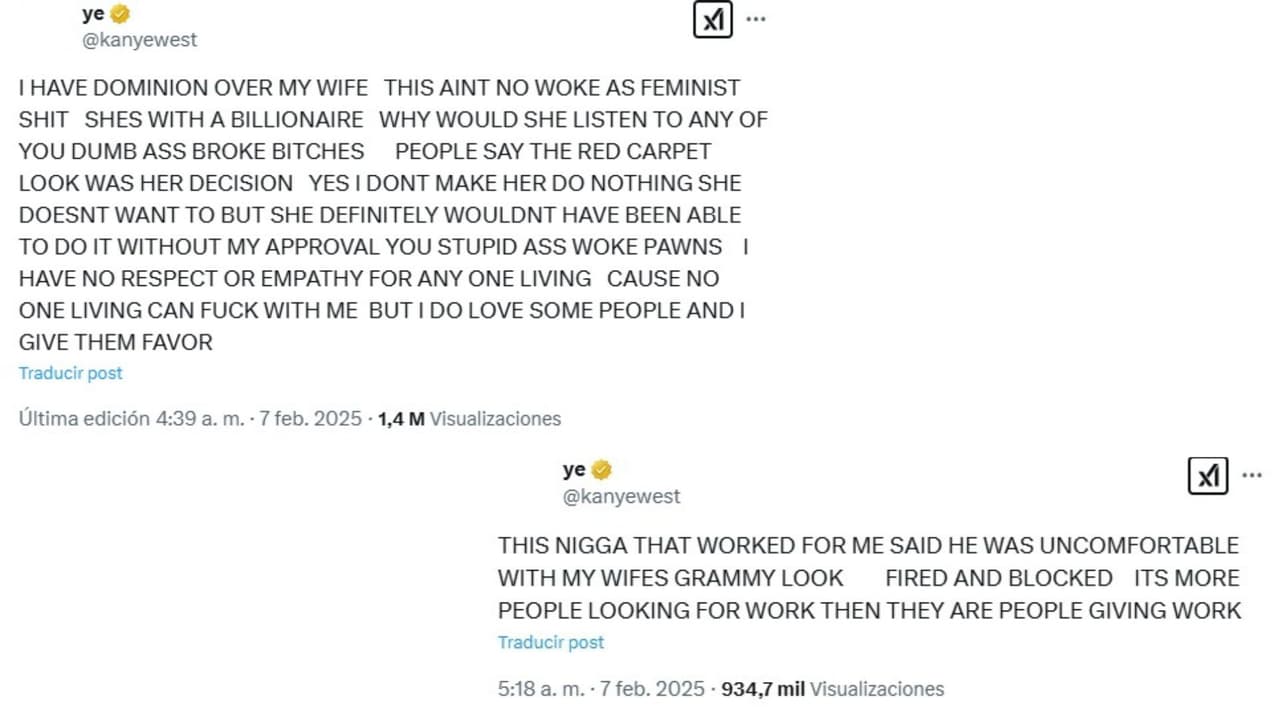The image size is (1280, 720).
Task: Open edit history via 'Última edición' label
Action: (x=84, y=419)
